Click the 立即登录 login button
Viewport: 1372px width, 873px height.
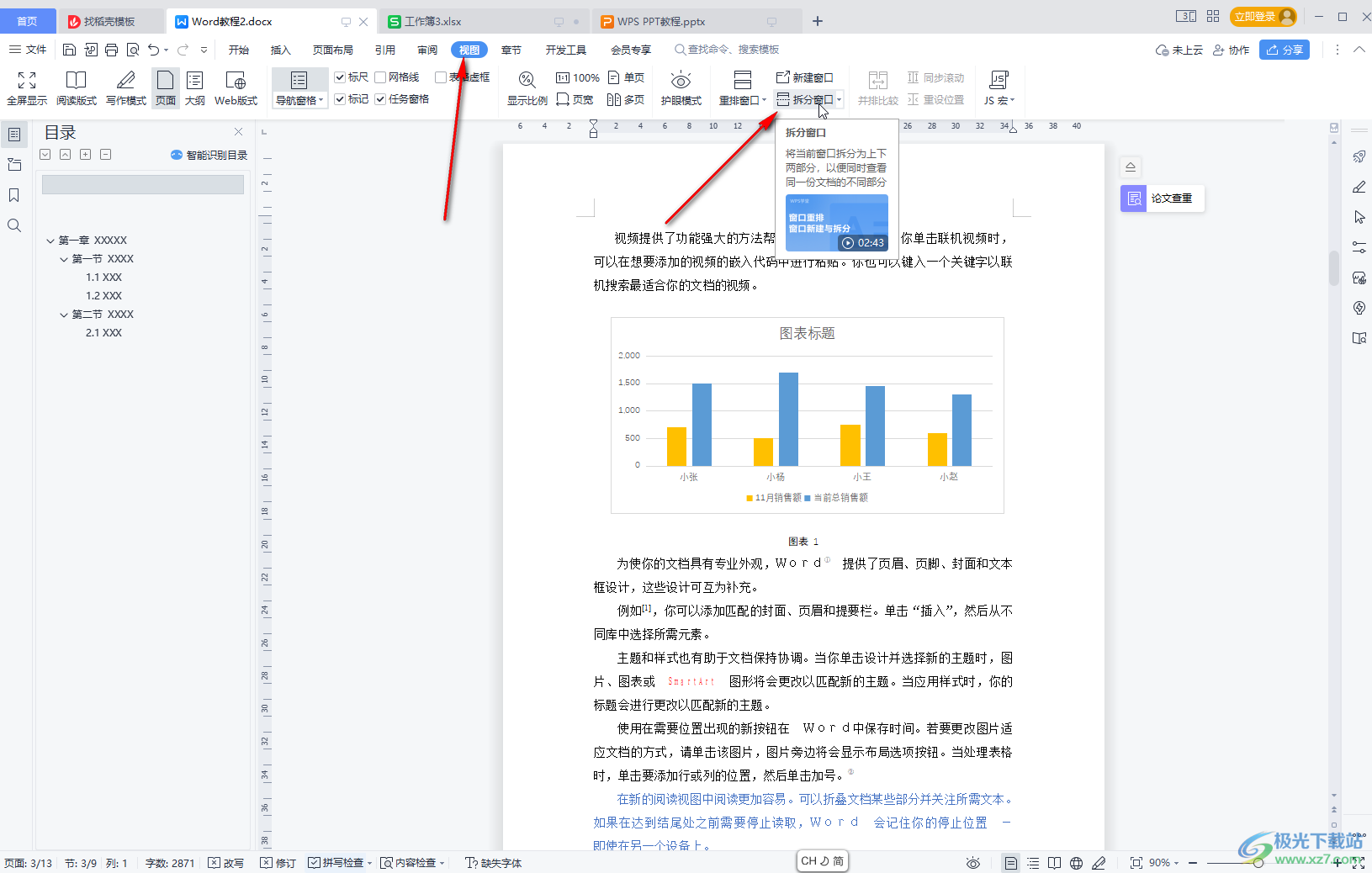(1256, 16)
